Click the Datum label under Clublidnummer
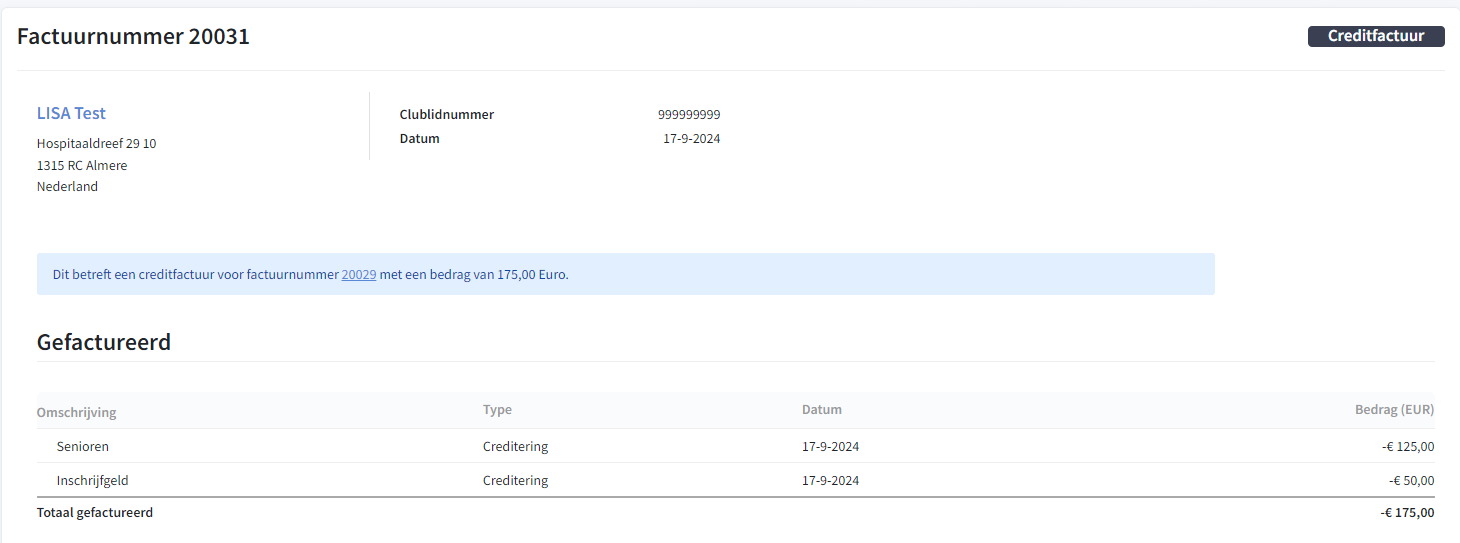Screen dimensions: 1460x543 click(x=420, y=139)
